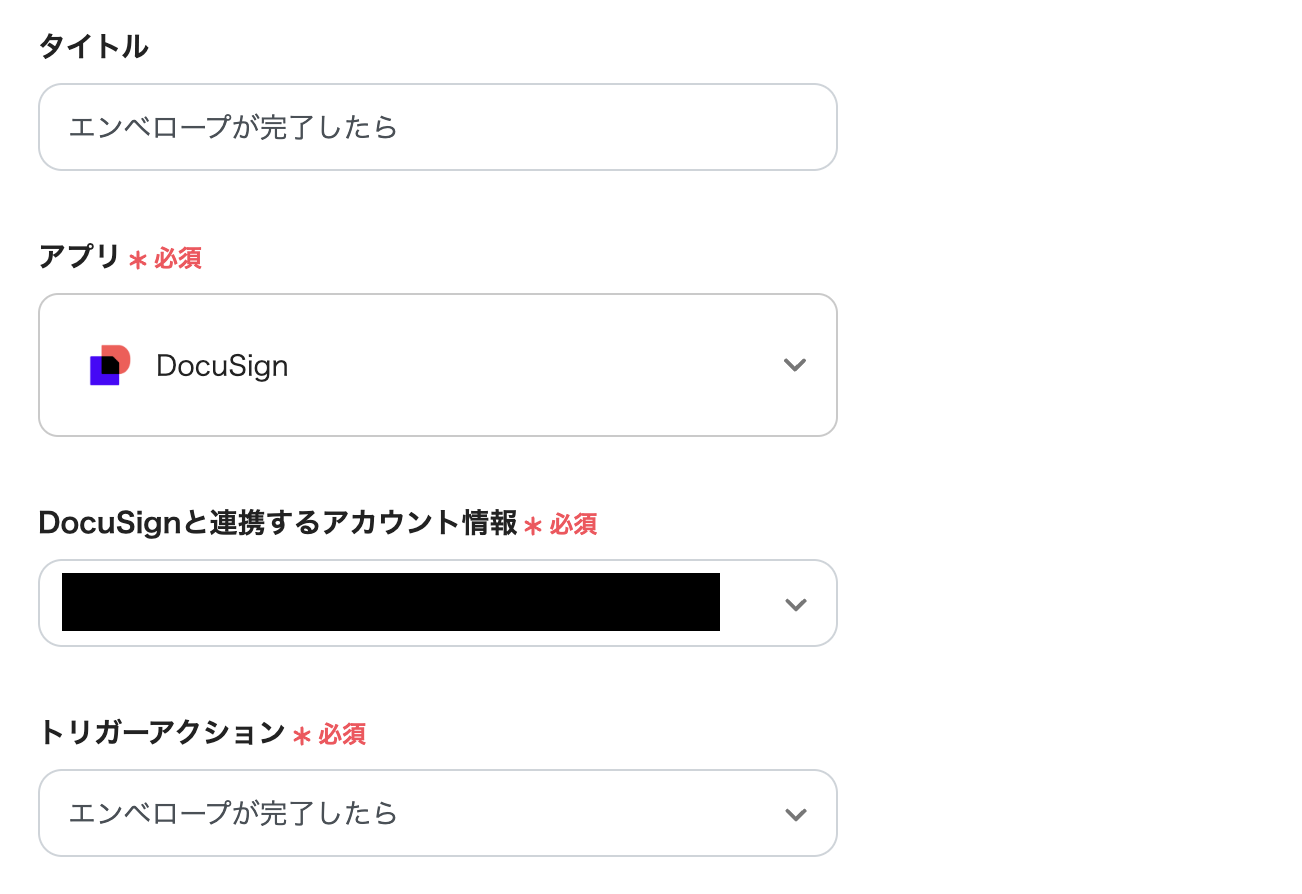Screen dimensions: 1302x894
Task: Click the asterisk beside トリガーアクション label
Action: pos(302,736)
